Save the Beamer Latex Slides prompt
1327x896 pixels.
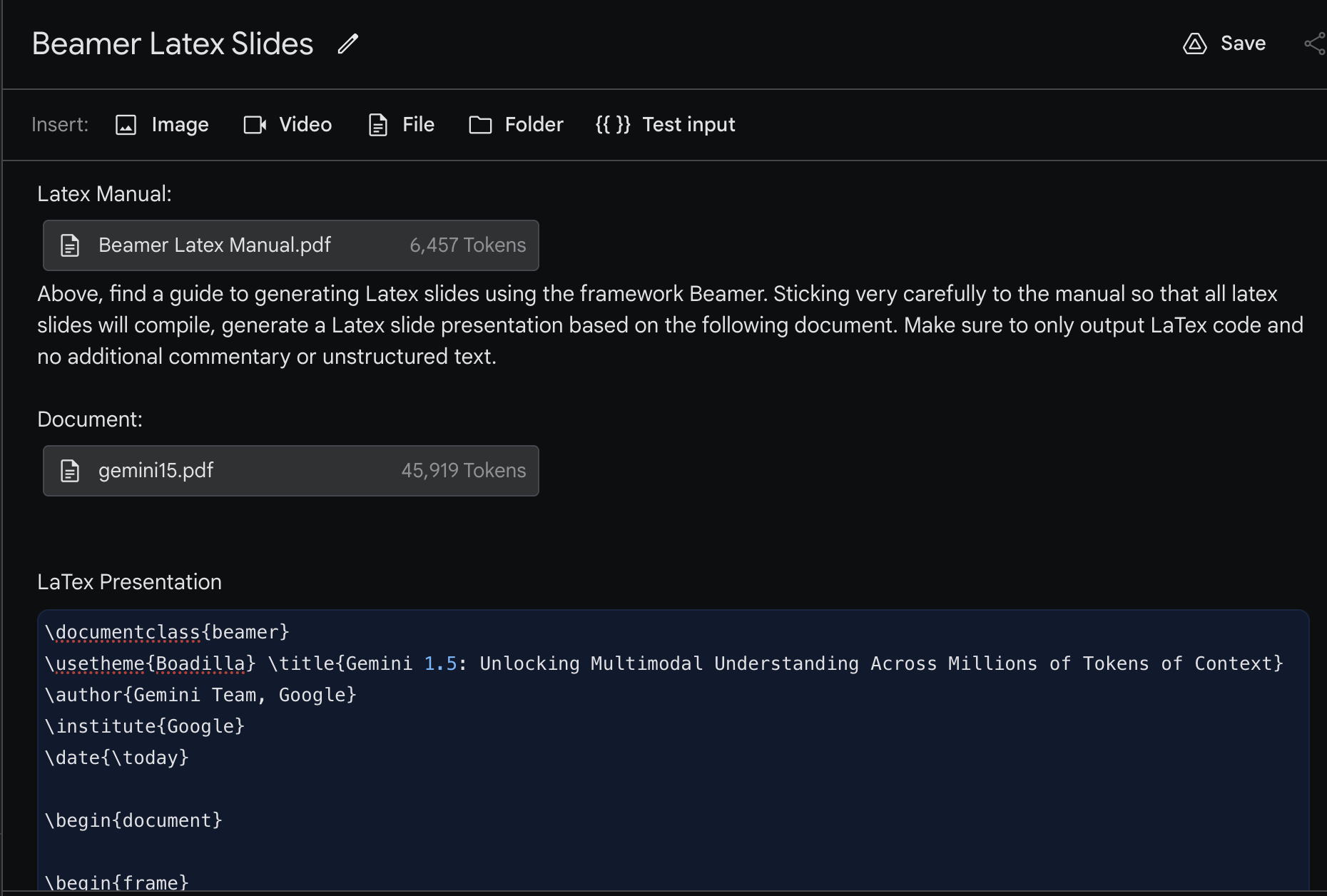(1243, 44)
